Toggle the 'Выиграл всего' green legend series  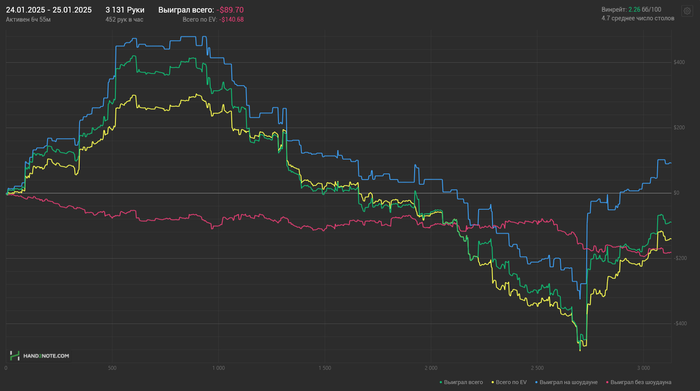461,383
